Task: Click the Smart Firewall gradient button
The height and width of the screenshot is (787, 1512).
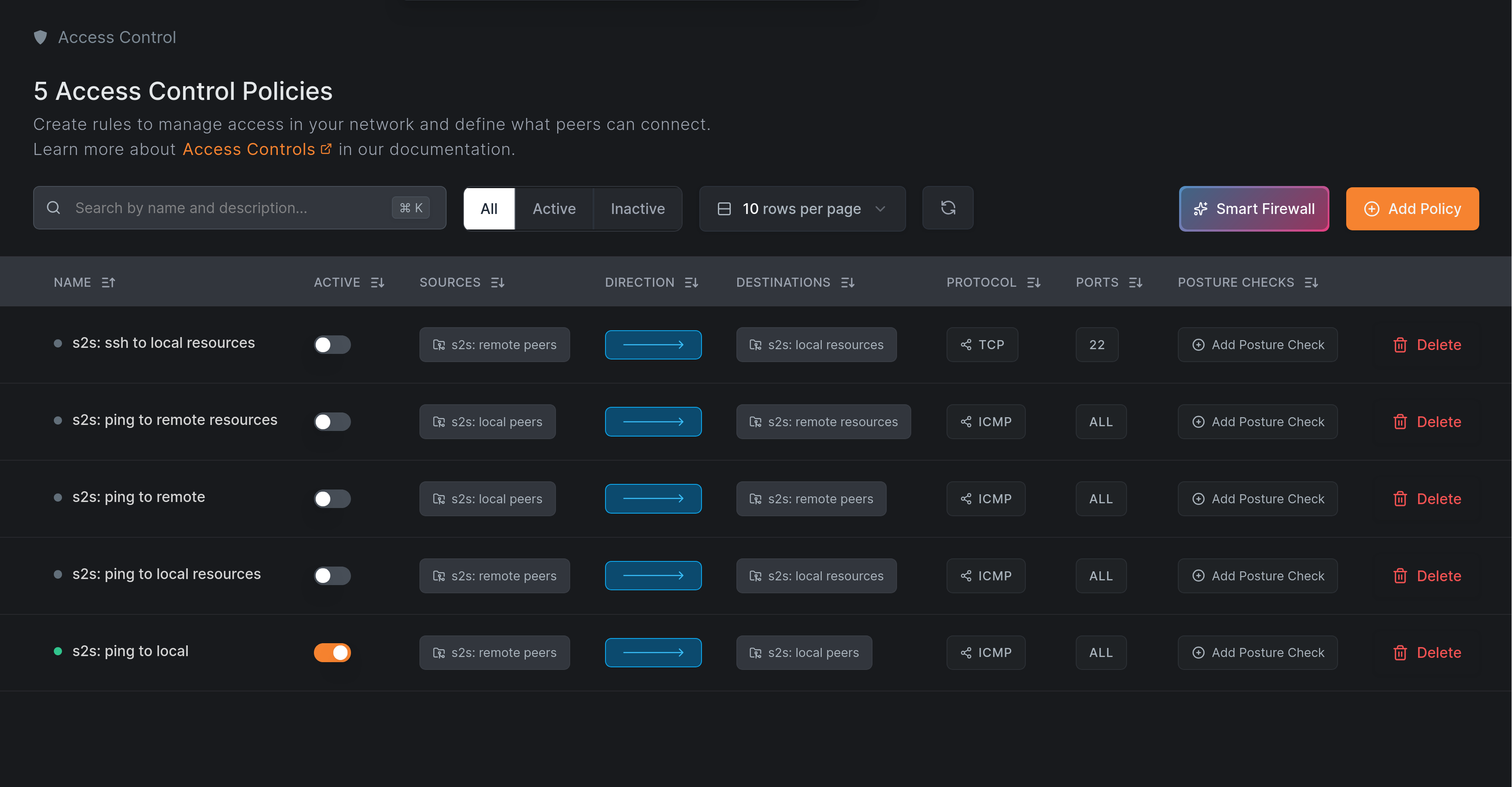Action: pos(1253,208)
